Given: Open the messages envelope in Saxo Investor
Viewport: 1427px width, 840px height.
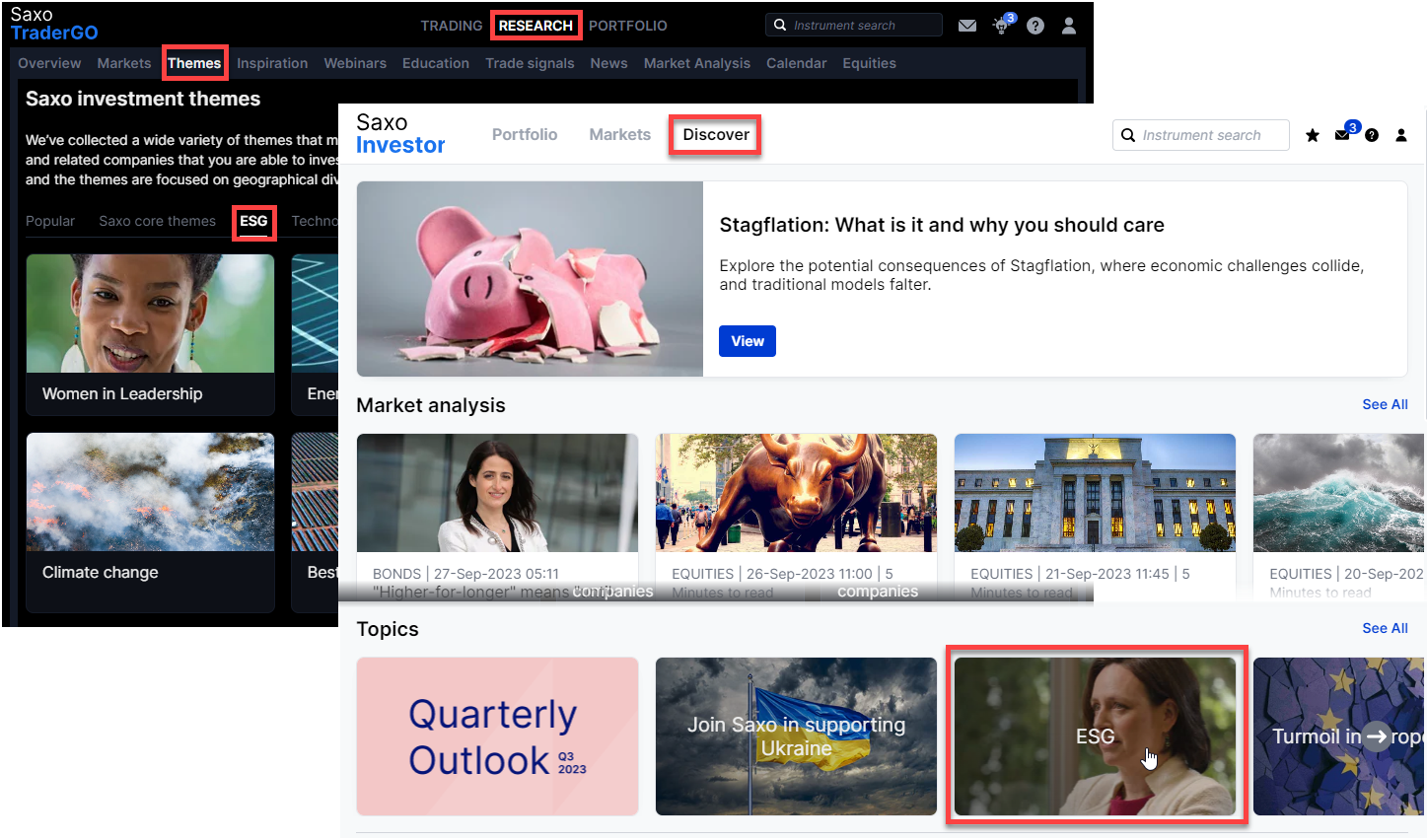Looking at the screenshot, I should click(x=1342, y=135).
